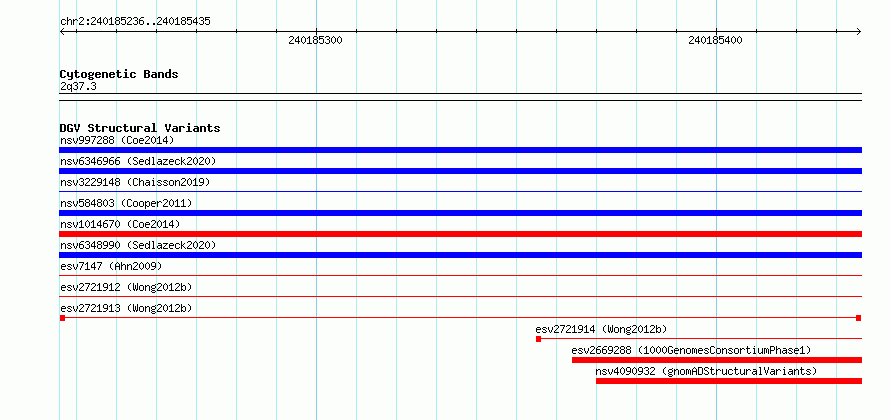
Task: Click the 240185300 ruler position label
Action: point(315,40)
